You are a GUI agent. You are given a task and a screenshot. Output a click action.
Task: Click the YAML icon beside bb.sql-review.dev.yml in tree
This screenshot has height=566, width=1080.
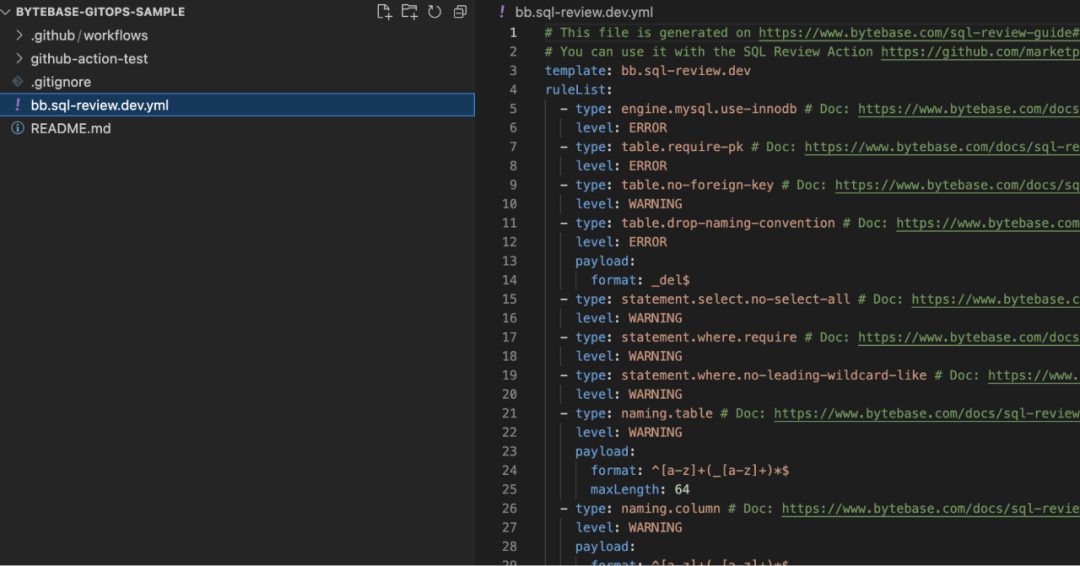(17, 105)
